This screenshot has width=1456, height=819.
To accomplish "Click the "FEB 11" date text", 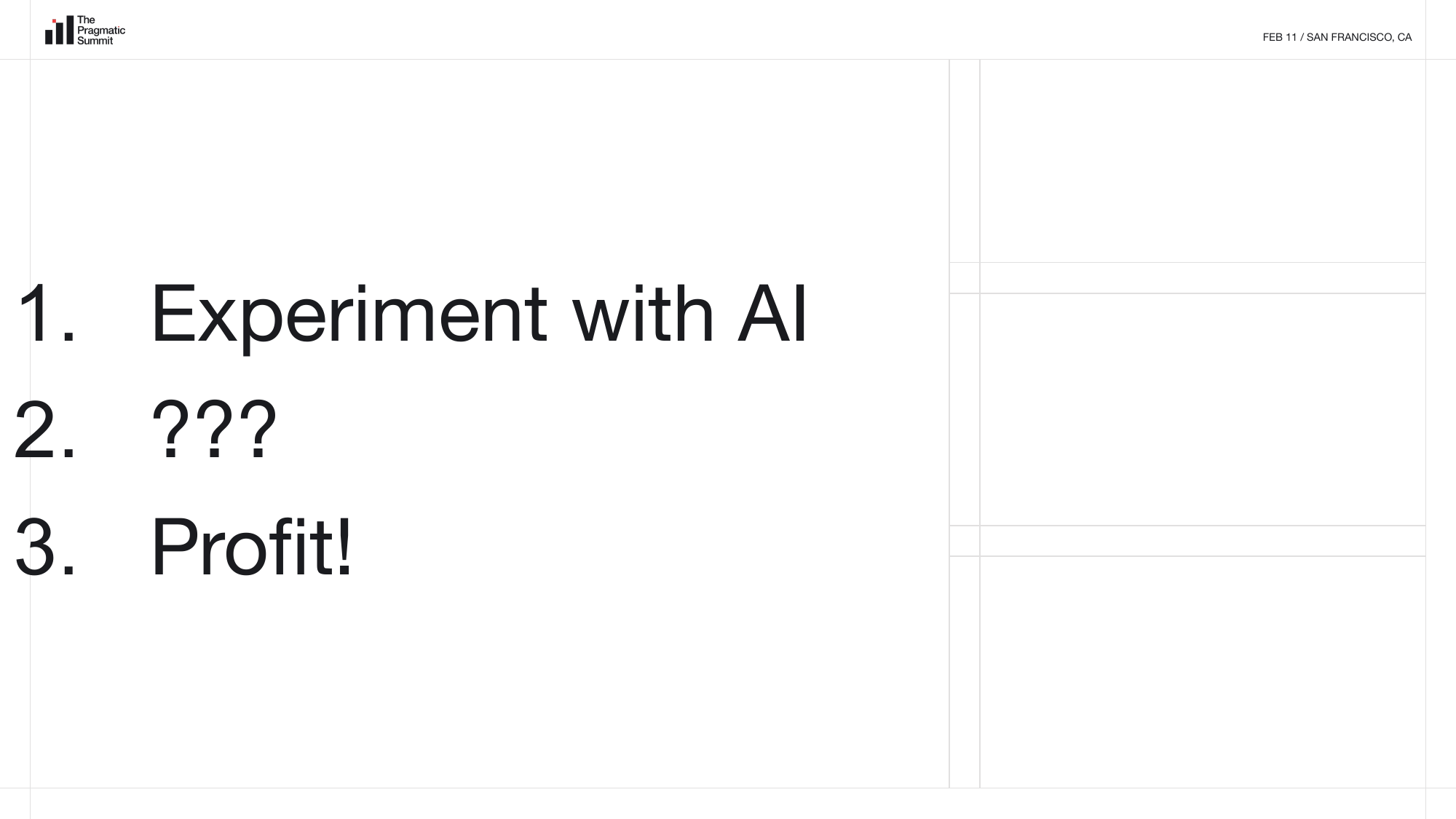I will [x=1280, y=37].
